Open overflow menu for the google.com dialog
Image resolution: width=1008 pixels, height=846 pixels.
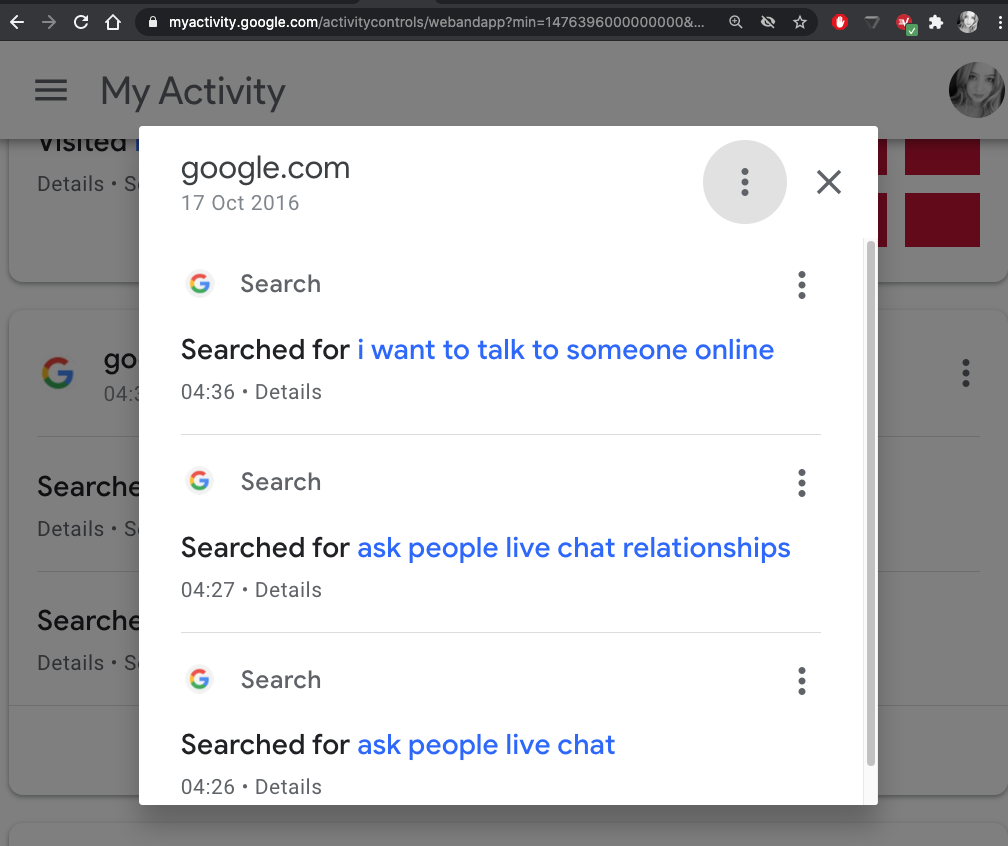tap(744, 182)
